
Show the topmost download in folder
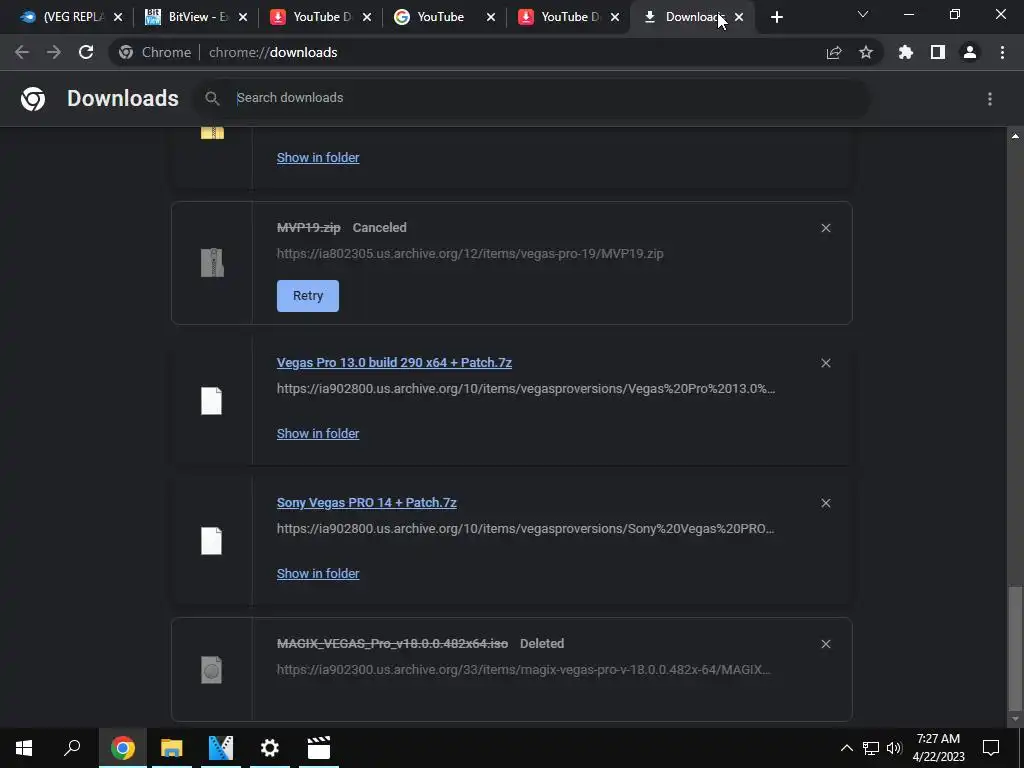click(x=318, y=157)
